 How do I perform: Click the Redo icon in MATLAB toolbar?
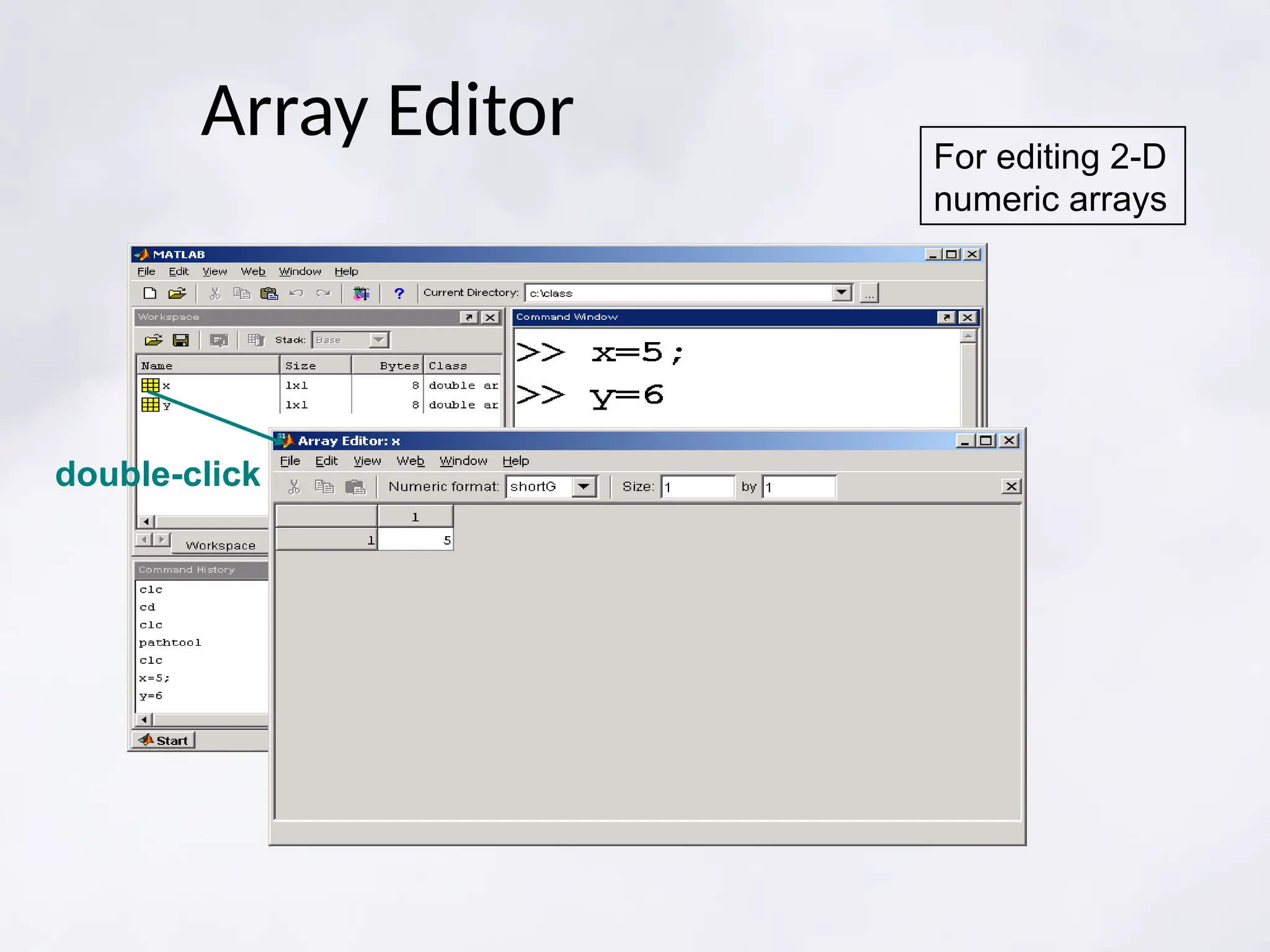323,293
